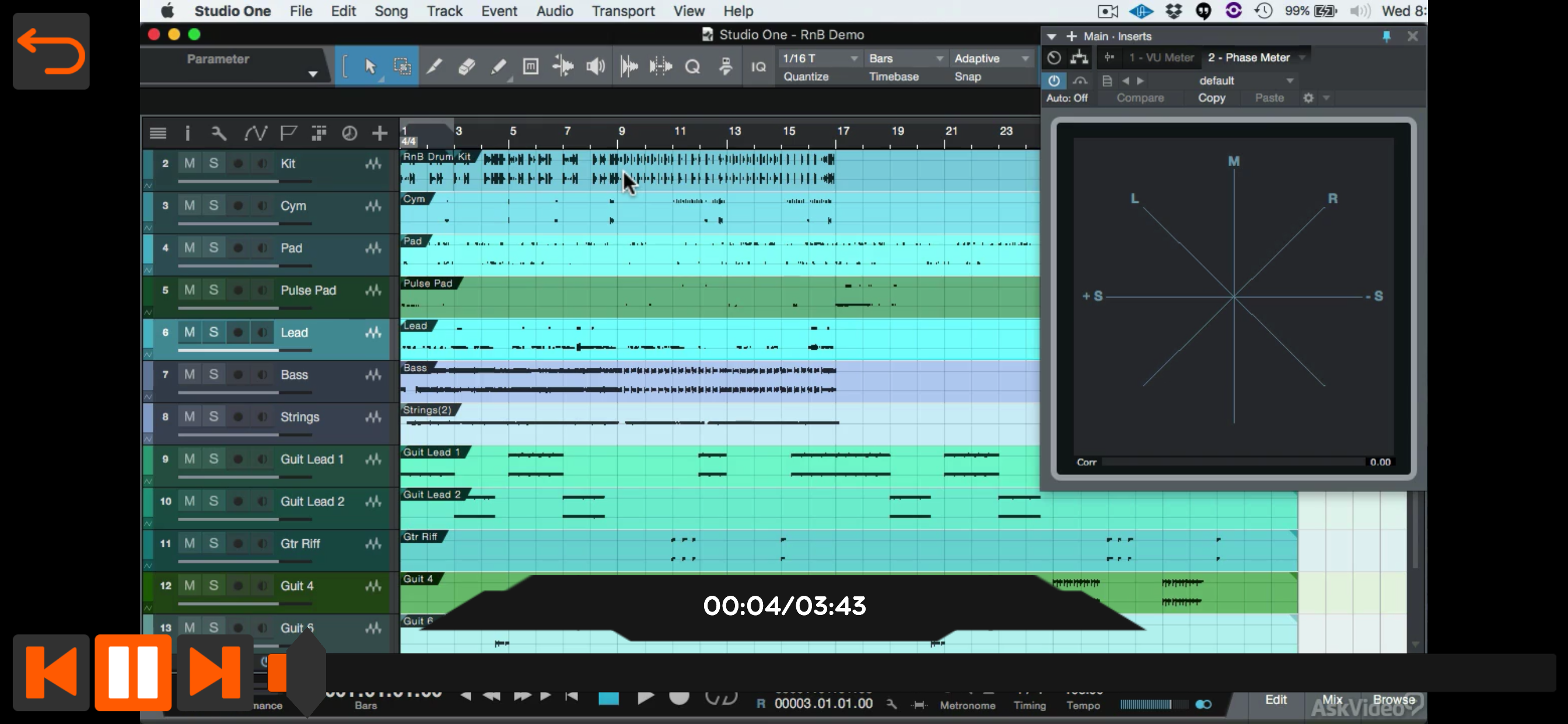Toggle monitor on the Bass track
Image resolution: width=1568 pixels, height=724 pixels.
click(x=262, y=374)
